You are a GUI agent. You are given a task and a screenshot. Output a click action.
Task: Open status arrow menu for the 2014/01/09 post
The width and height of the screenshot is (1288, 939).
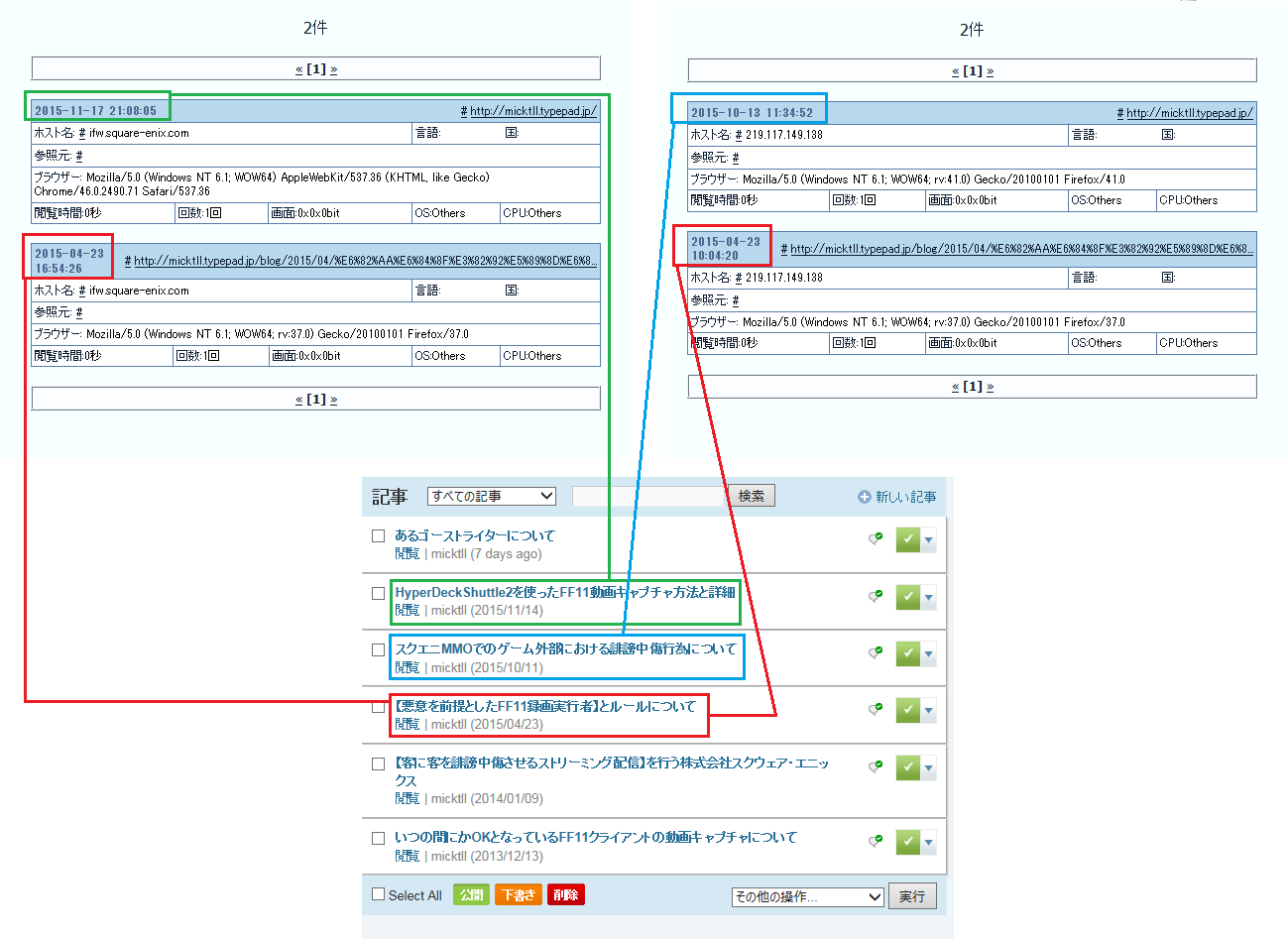(x=929, y=767)
